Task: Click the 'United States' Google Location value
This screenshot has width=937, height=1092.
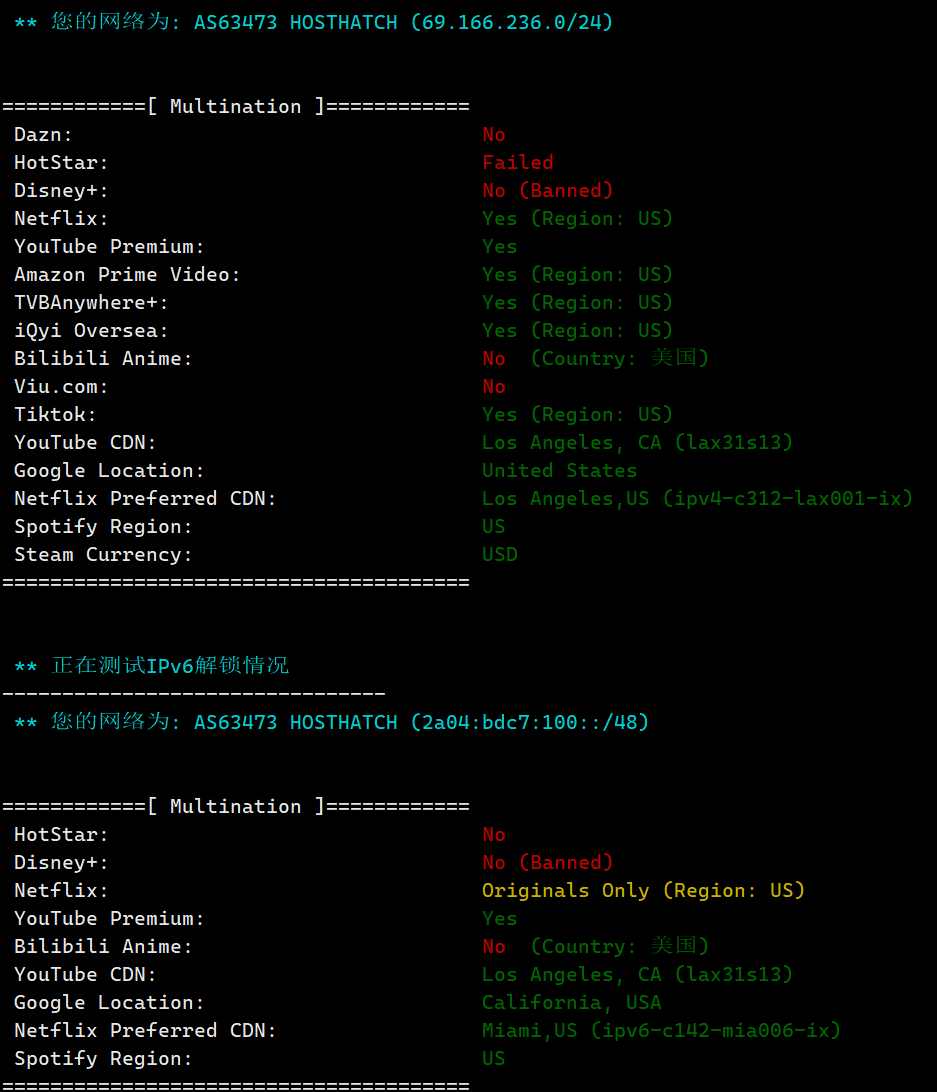Action: [x=559, y=471]
